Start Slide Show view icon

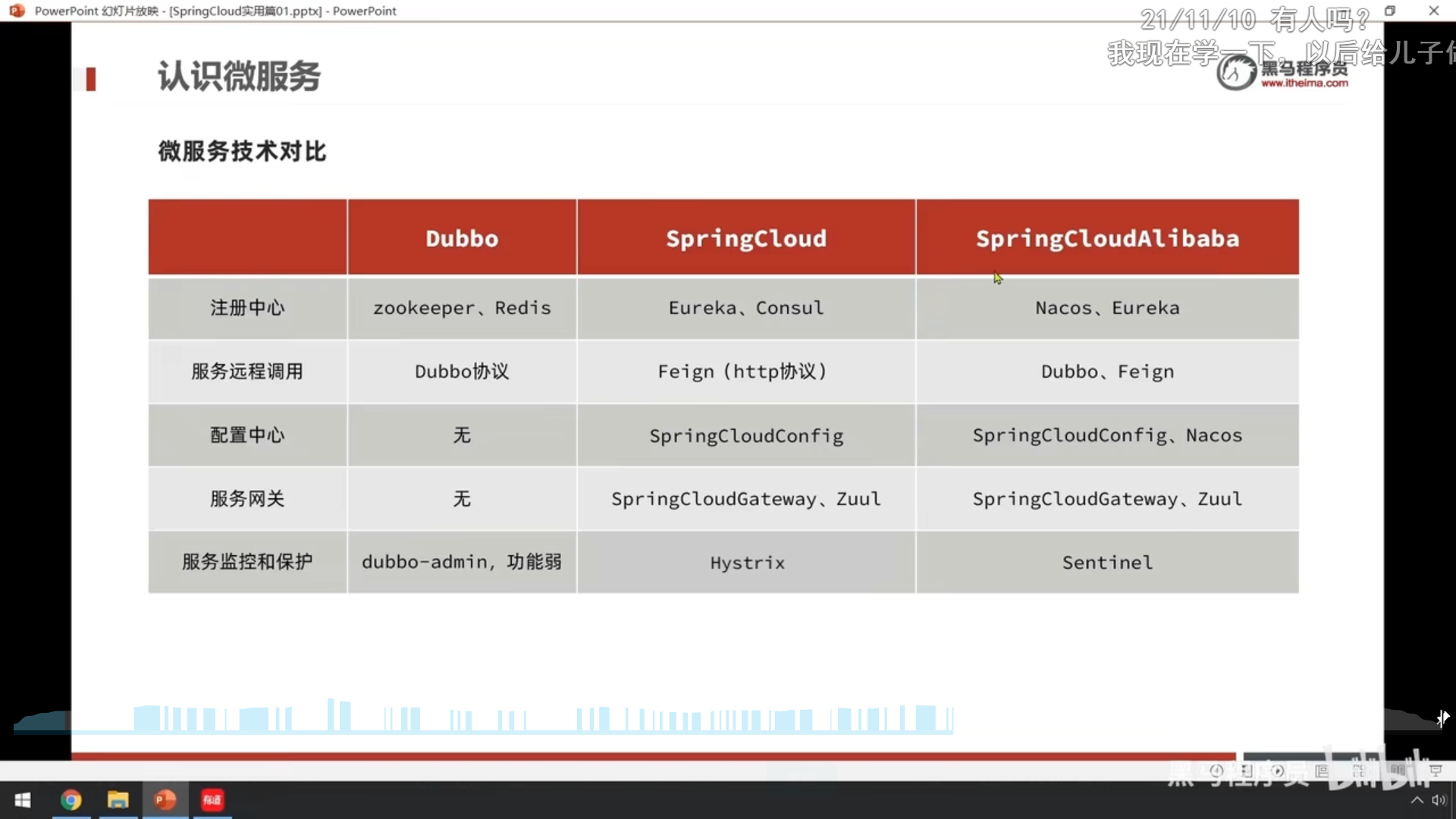[1436, 770]
